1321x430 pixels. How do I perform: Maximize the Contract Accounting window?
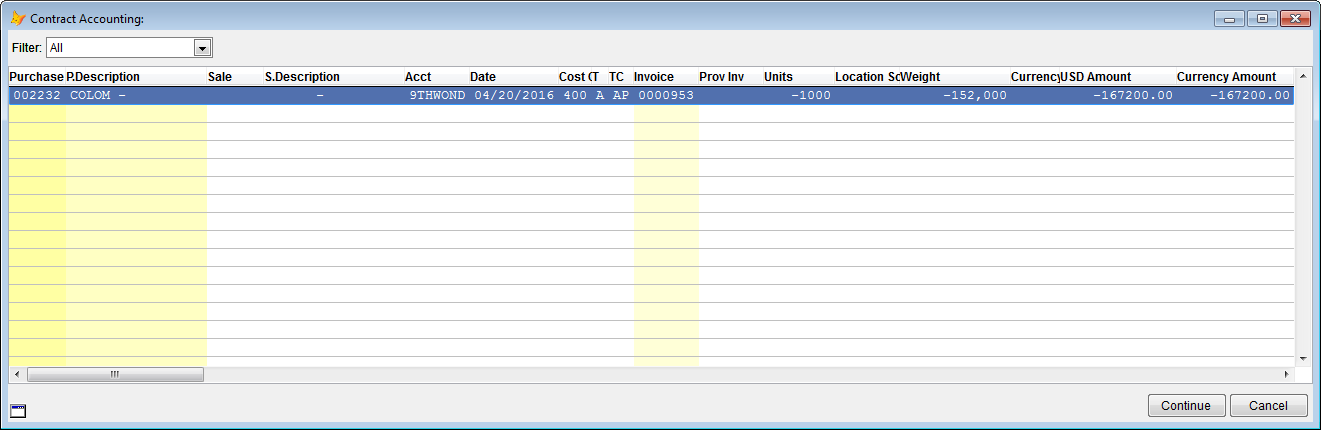coord(1263,18)
